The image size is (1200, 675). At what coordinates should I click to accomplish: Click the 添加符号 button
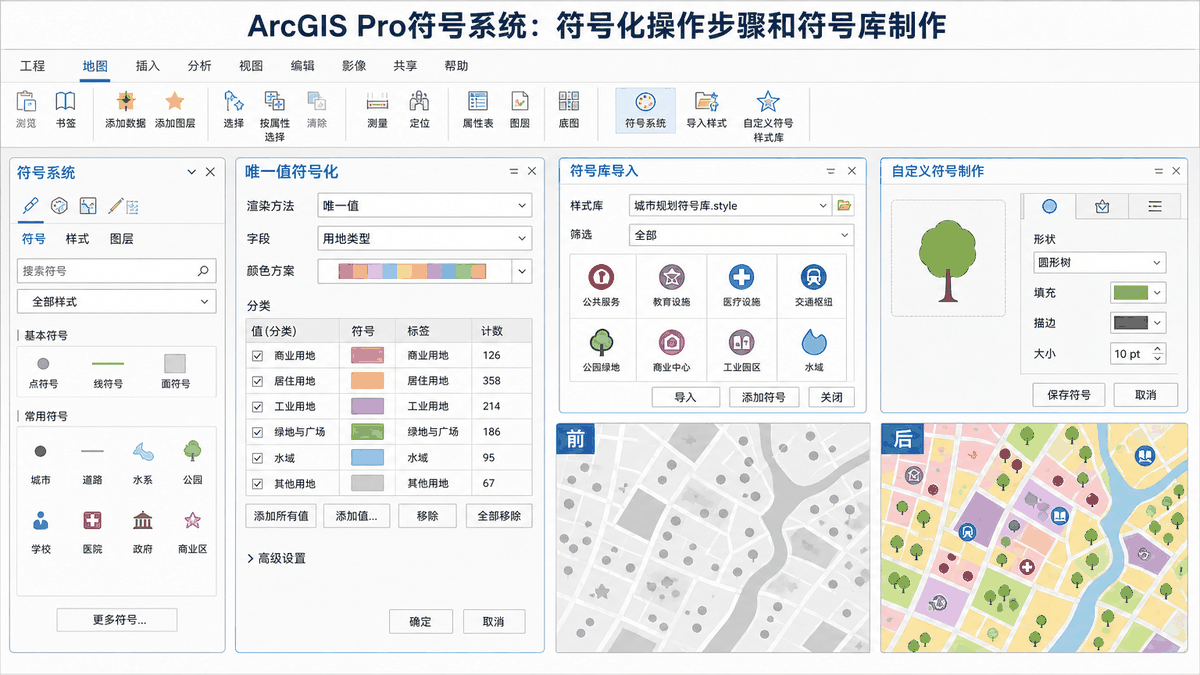point(763,397)
